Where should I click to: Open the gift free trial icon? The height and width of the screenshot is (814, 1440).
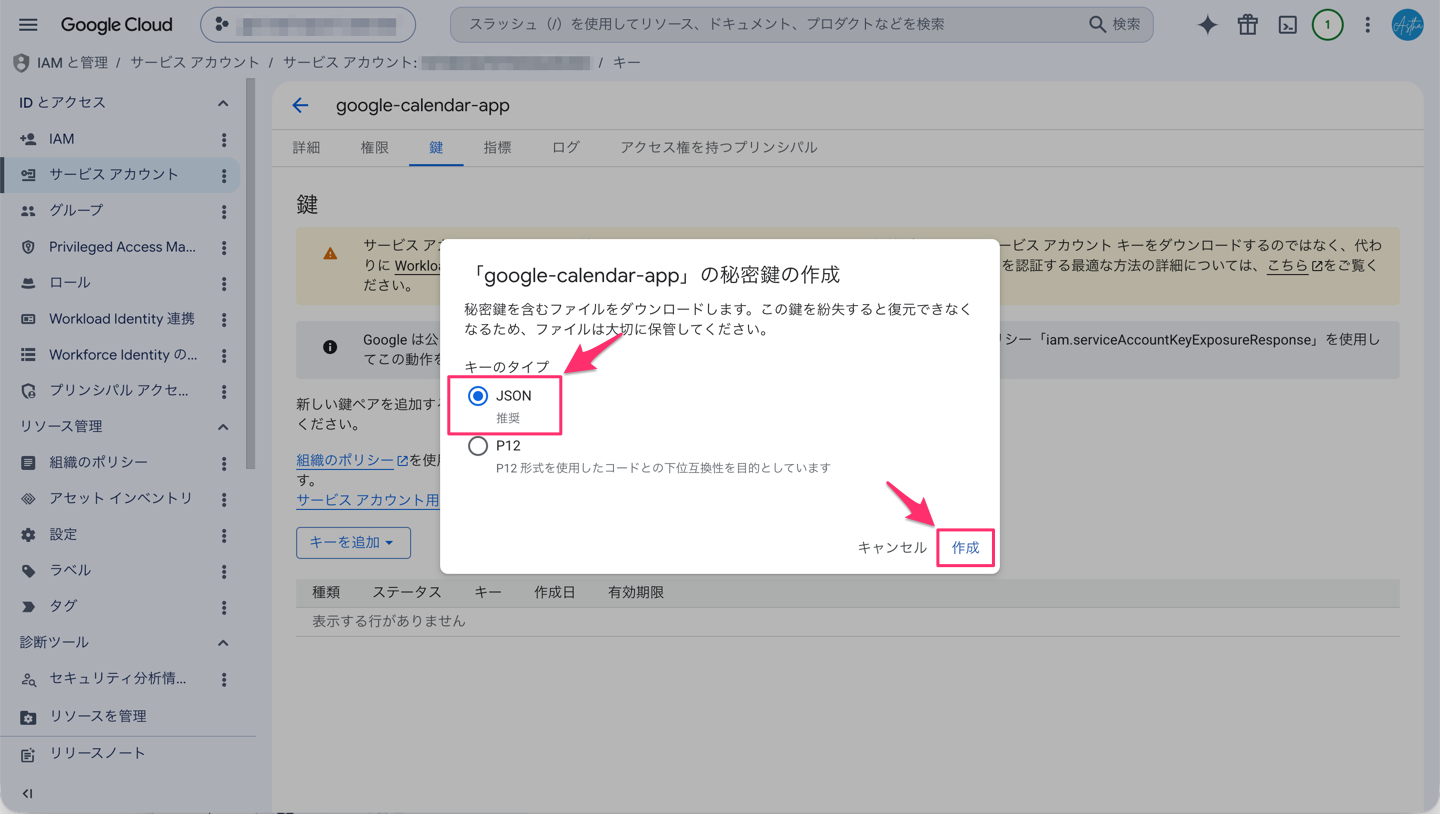pyautogui.click(x=1248, y=25)
